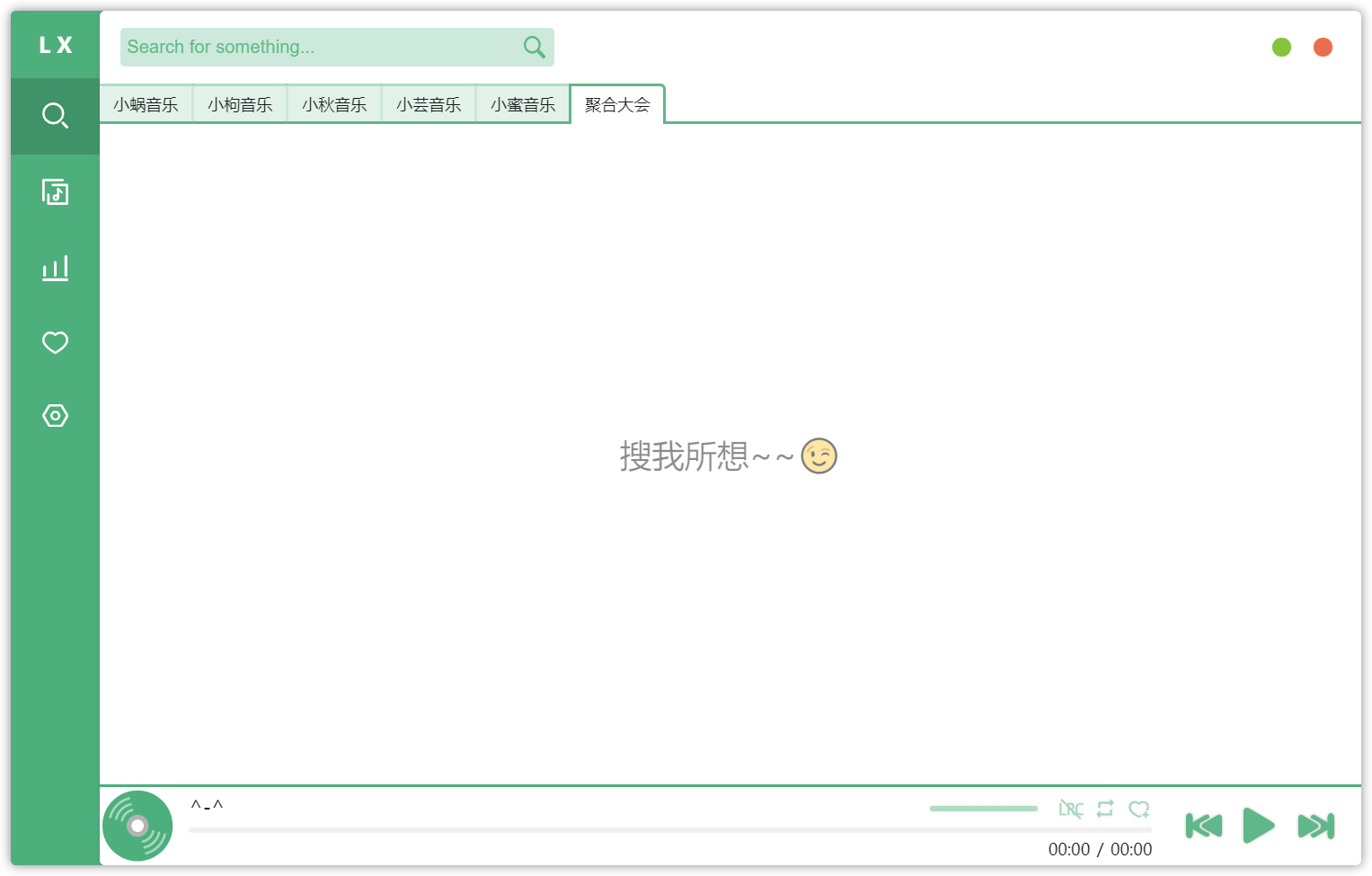
Task: Click inside the search input field
Action: click(x=314, y=47)
